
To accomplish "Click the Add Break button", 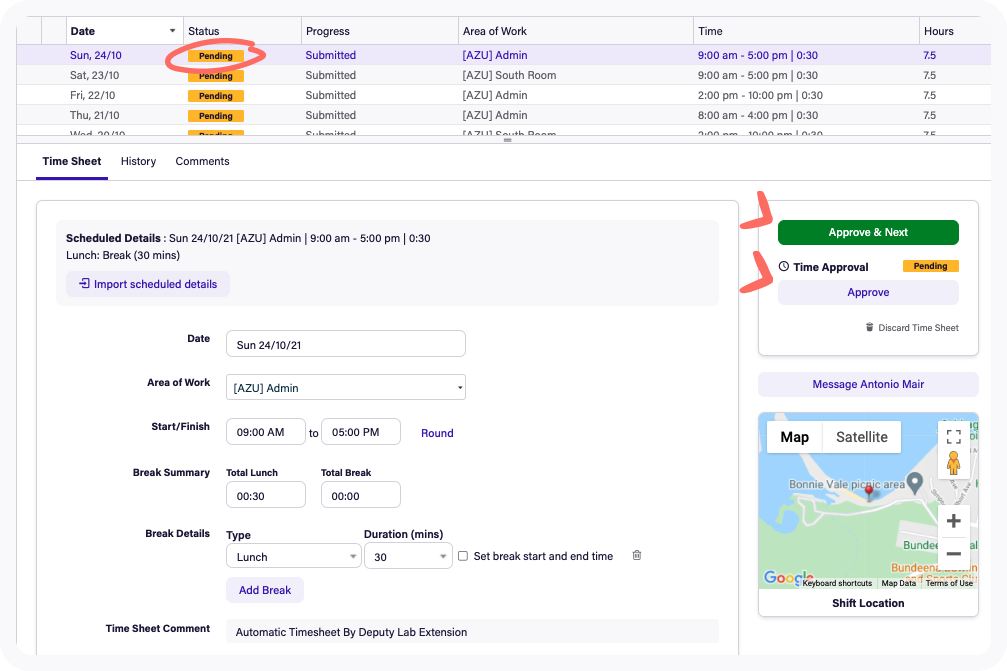I will pyautogui.click(x=265, y=590).
